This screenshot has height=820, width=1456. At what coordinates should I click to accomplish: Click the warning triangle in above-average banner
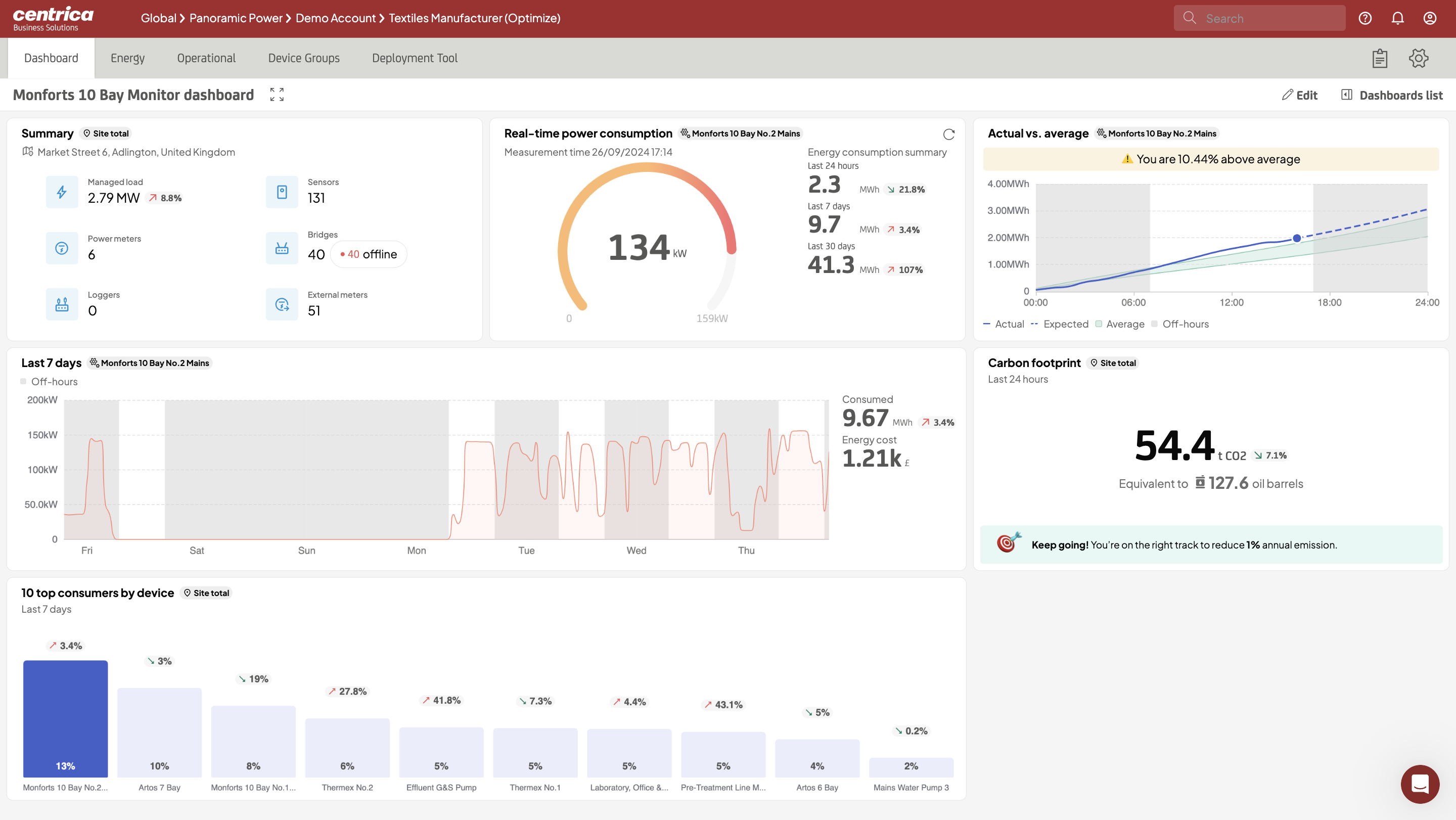[x=1127, y=159]
